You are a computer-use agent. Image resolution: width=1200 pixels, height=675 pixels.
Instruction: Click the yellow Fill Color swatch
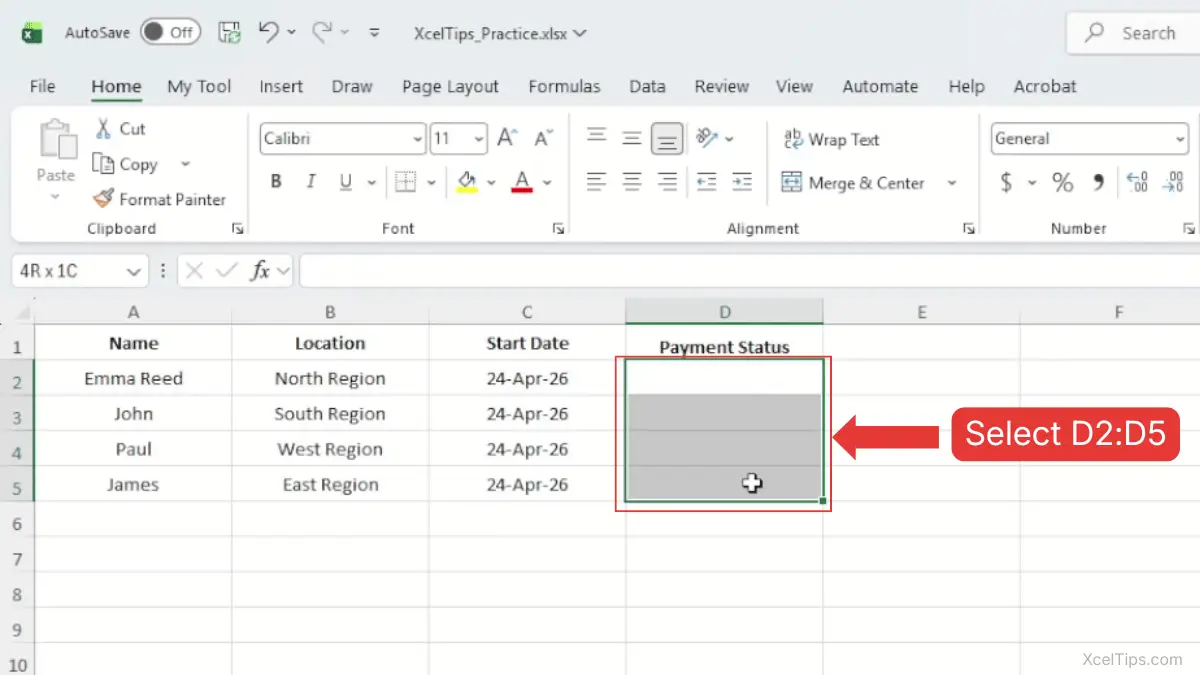[467, 182]
